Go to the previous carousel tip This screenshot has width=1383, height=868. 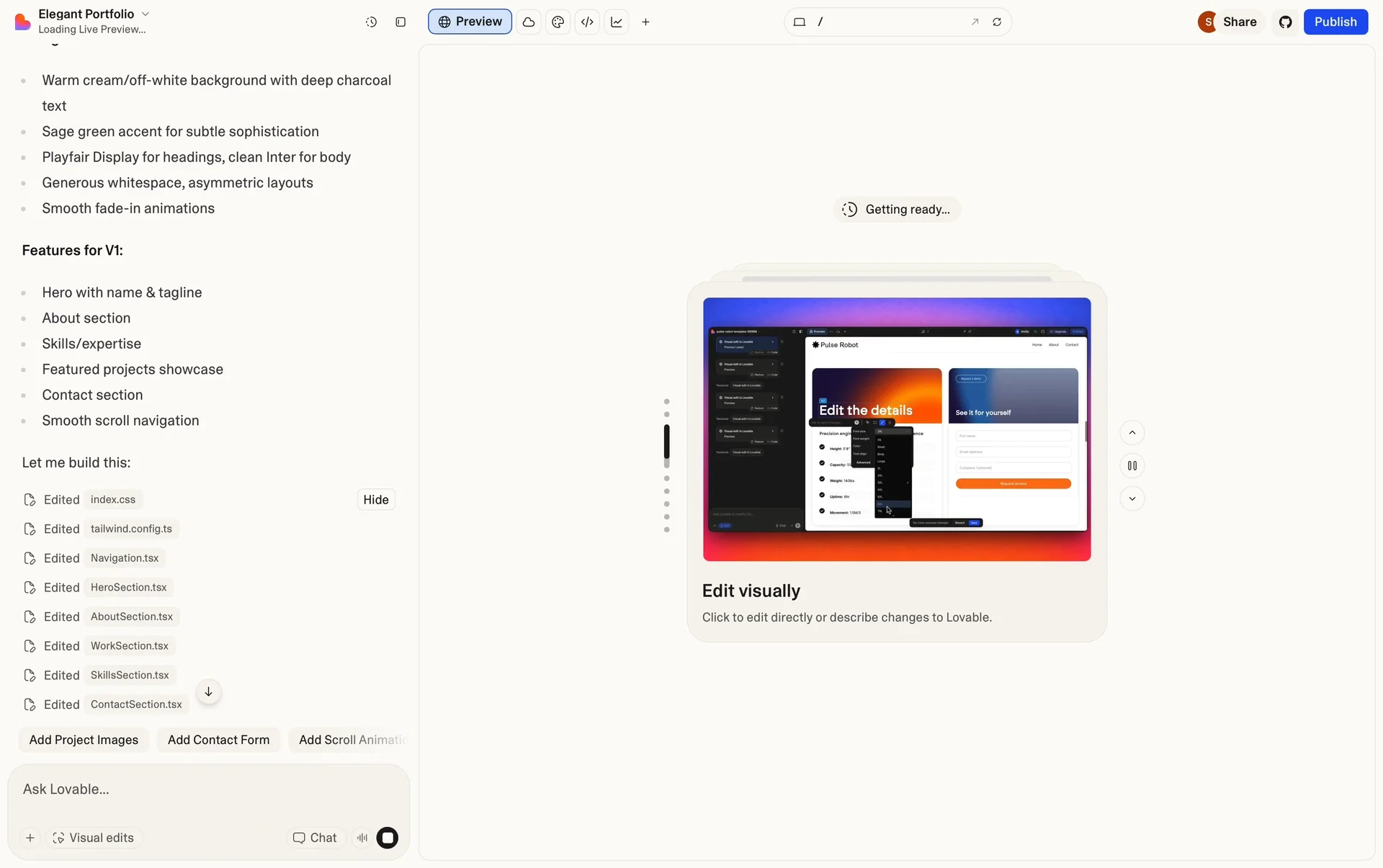1132,433
